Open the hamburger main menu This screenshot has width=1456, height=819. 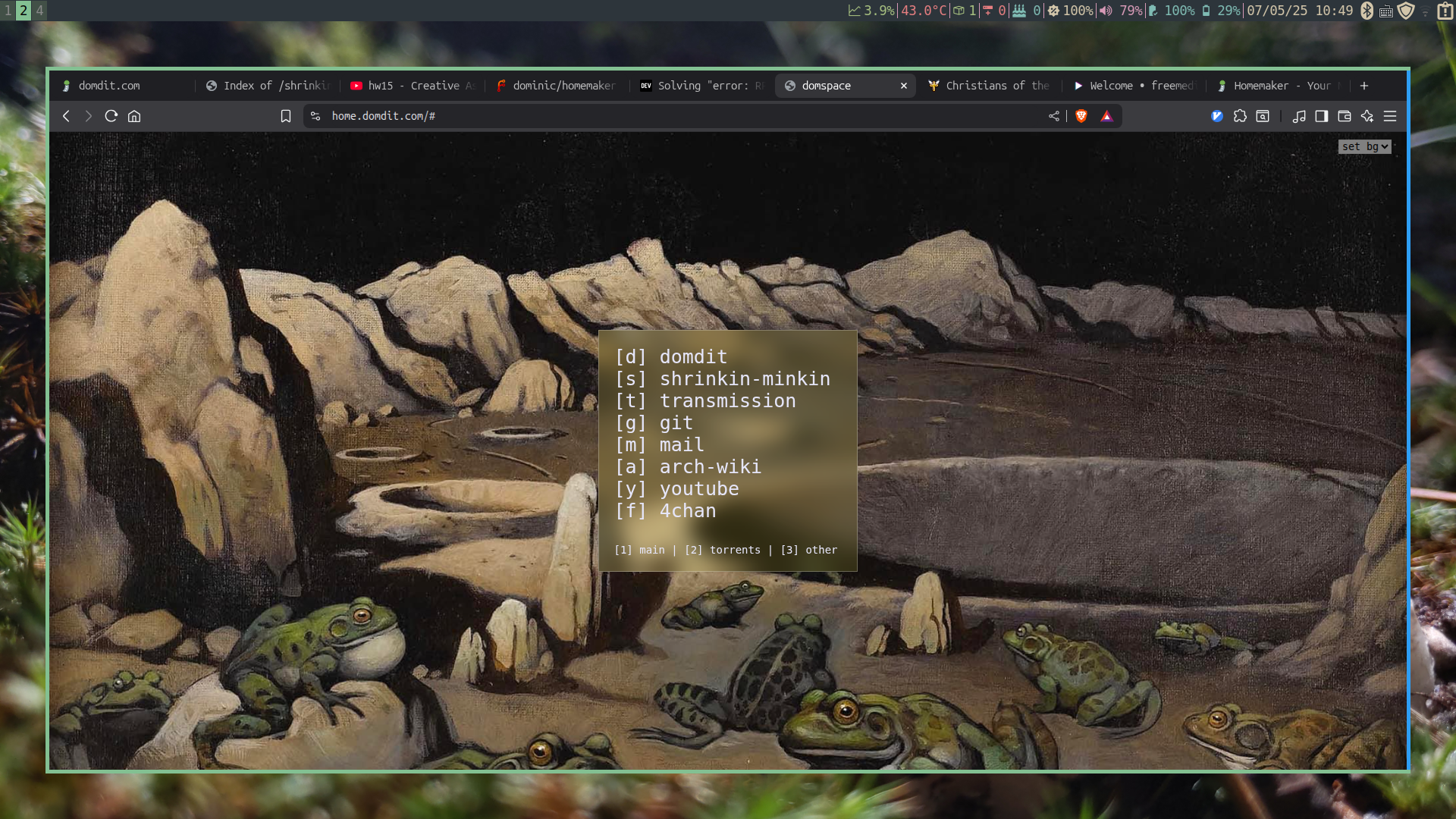1390,116
